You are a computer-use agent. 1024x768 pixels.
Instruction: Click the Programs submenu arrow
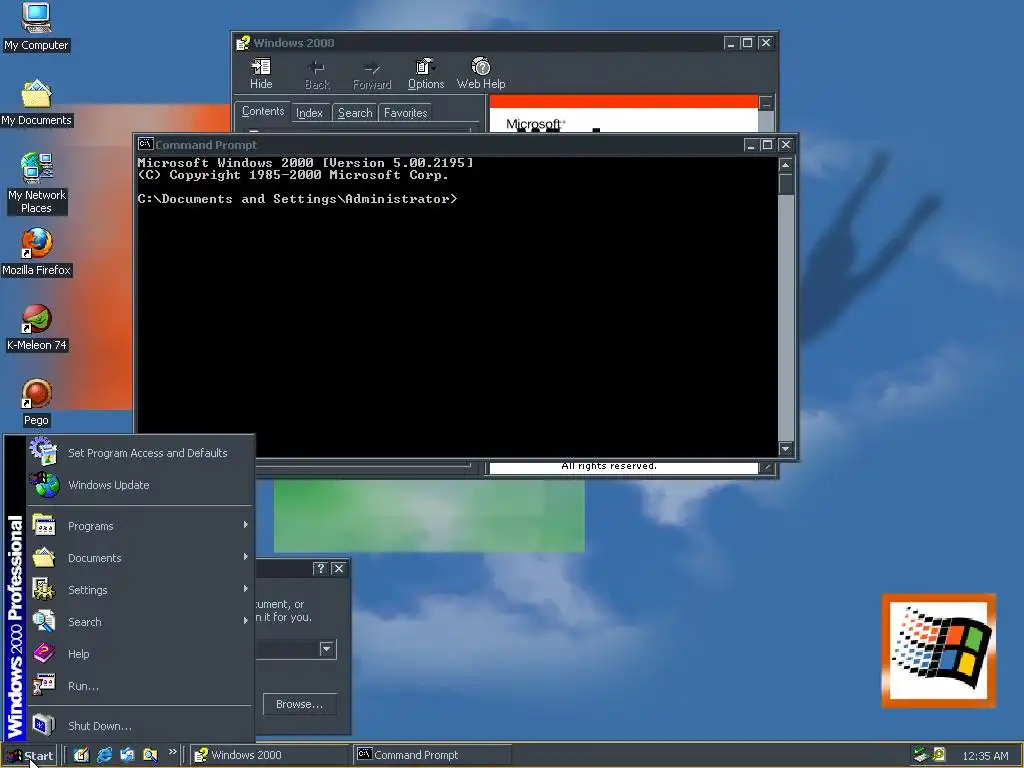pyautogui.click(x=246, y=524)
